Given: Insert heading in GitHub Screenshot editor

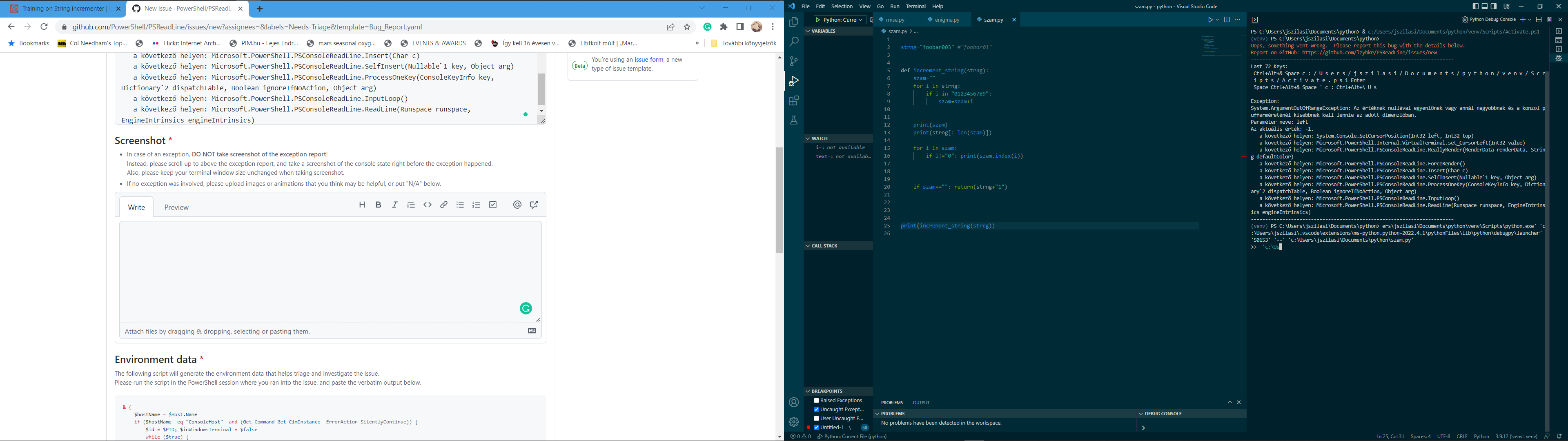Looking at the screenshot, I should [x=362, y=205].
